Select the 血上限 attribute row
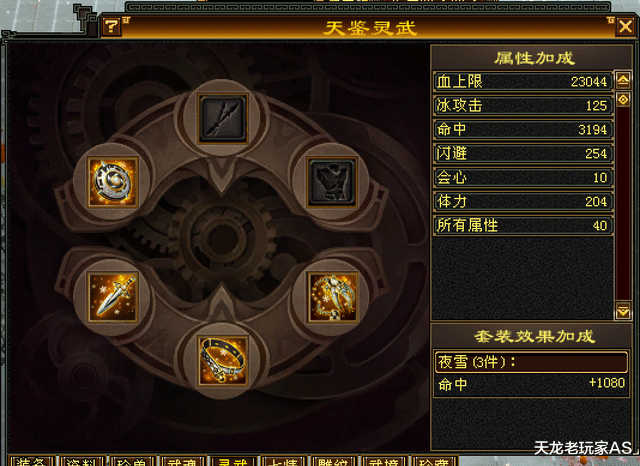640x466 pixels. point(523,82)
